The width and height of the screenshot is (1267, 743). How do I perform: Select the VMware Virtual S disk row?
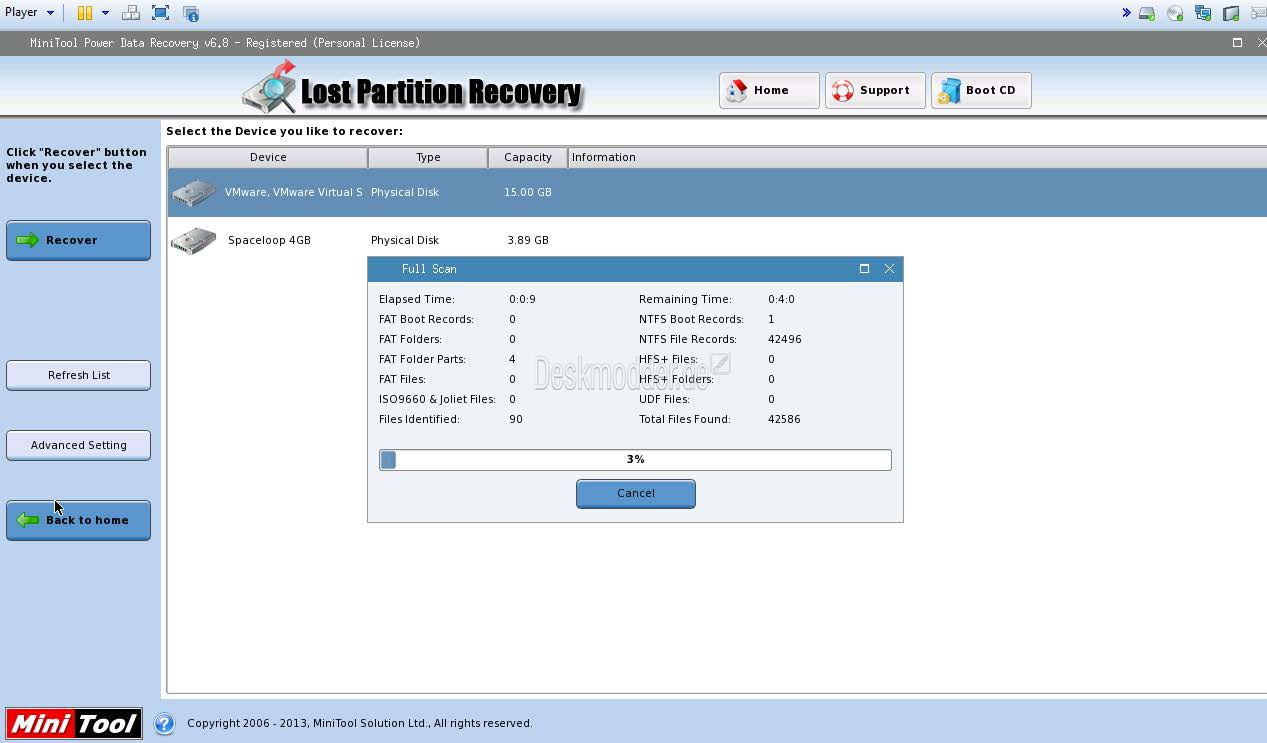coord(717,192)
